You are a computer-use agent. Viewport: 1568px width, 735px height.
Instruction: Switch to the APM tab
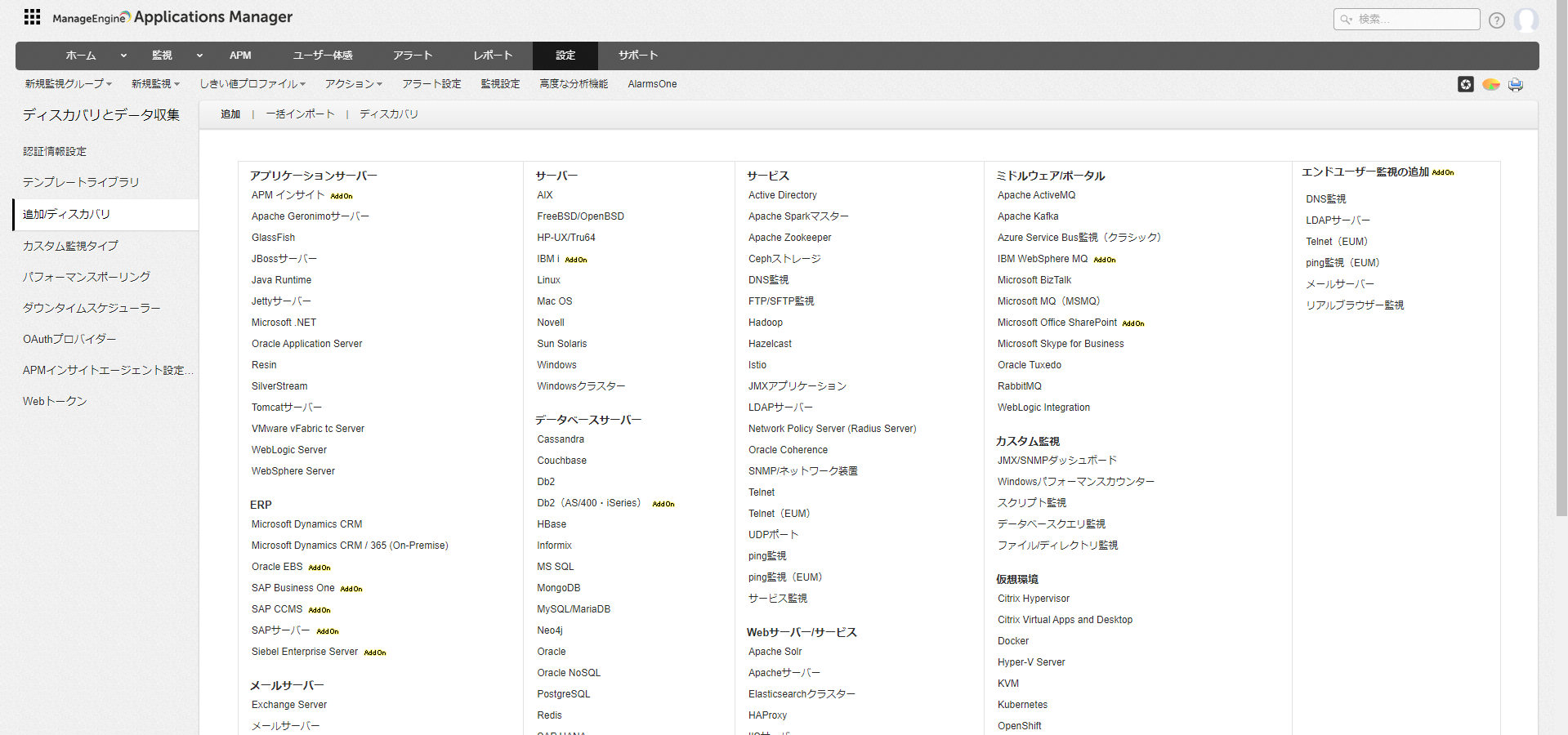[x=240, y=56]
